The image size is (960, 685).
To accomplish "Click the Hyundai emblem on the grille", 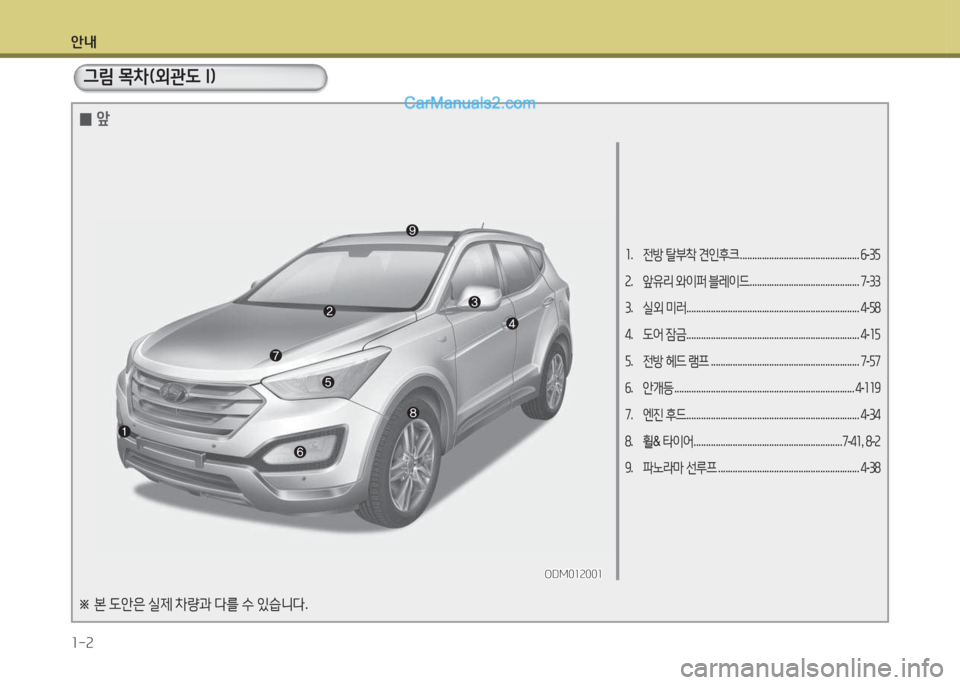I will 174,392.
